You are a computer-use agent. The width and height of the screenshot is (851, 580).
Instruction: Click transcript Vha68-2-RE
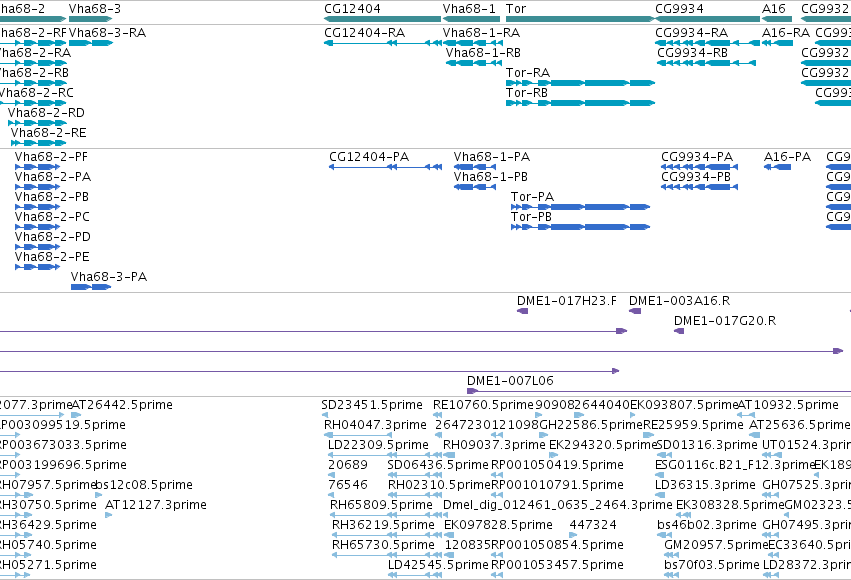[x=48, y=133]
